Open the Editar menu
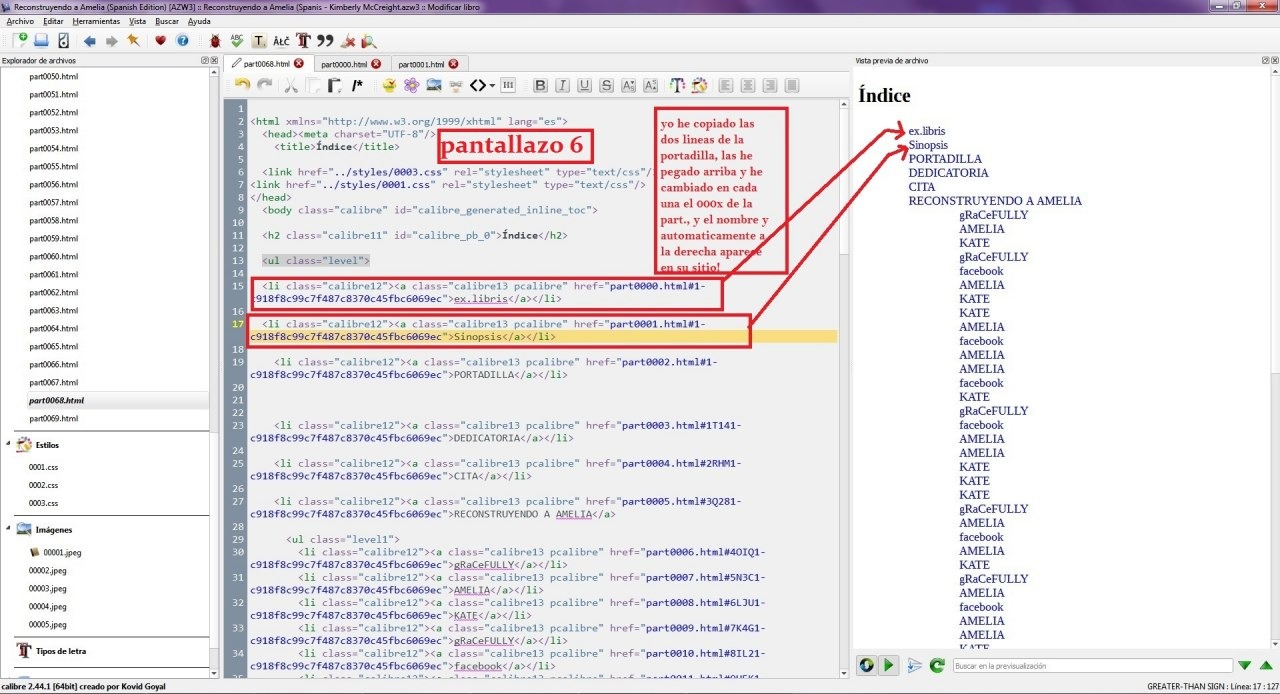1280x694 pixels. (54, 21)
